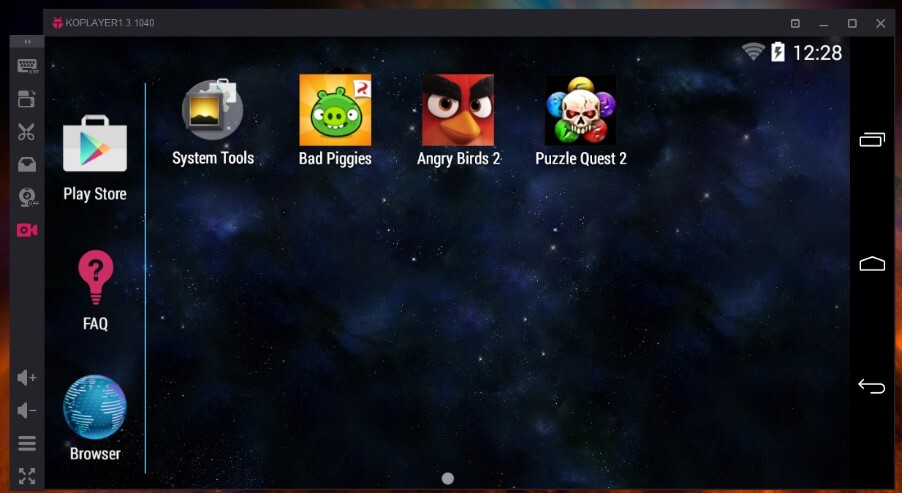The image size is (902, 493).
Task: Open the inbox tray icon in sidebar
Action: [27, 165]
